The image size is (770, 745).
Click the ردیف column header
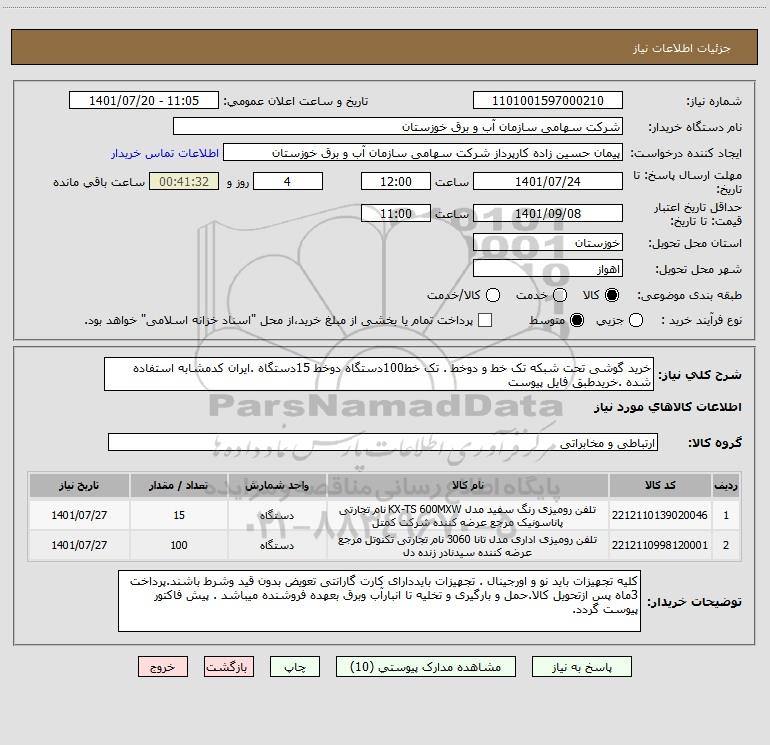tap(726, 485)
